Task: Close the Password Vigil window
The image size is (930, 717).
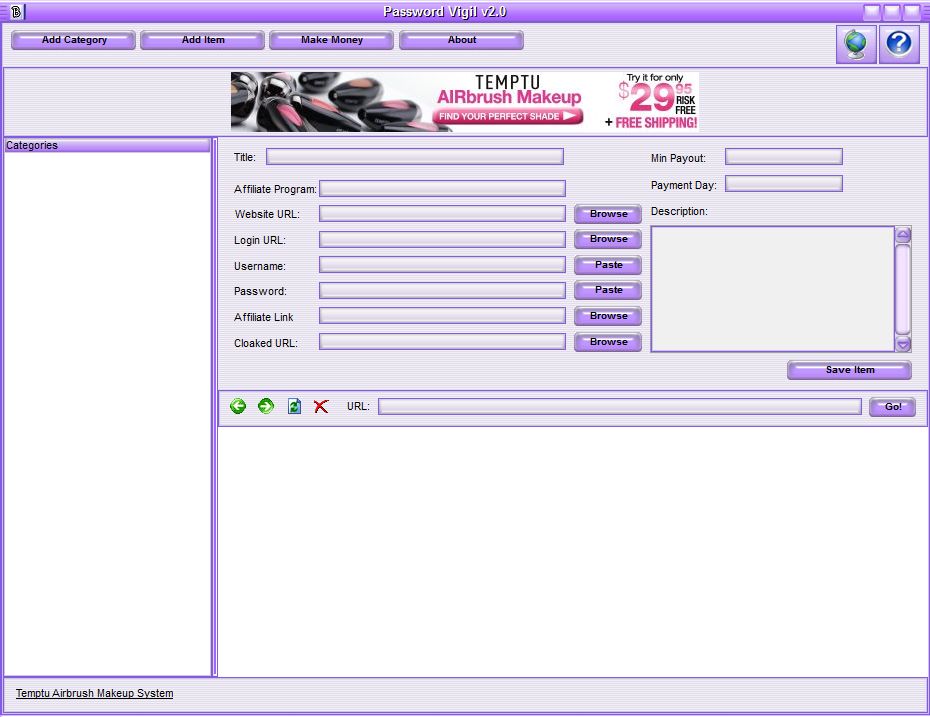Action: click(912, 12)
